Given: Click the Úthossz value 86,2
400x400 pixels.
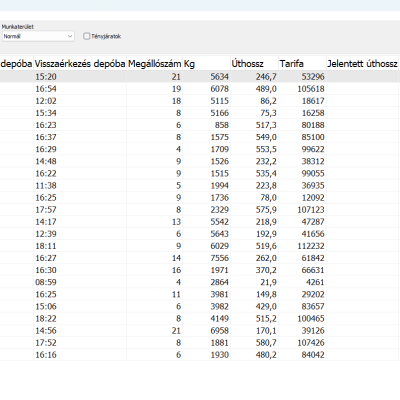Looking at the screenshot, I should 269,101.
